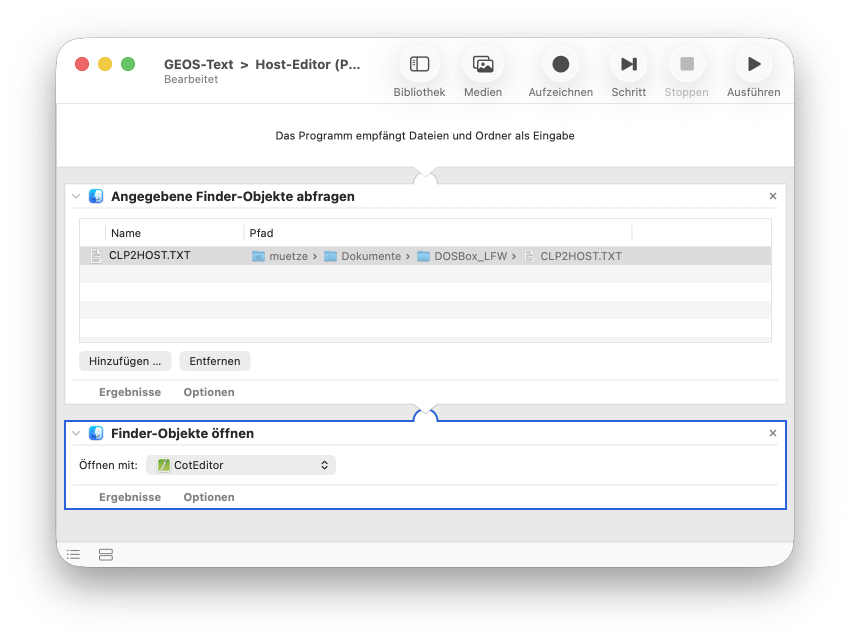
Task: Open the Öffnen mit CotEditor dropdown
Action: [241, 465]
